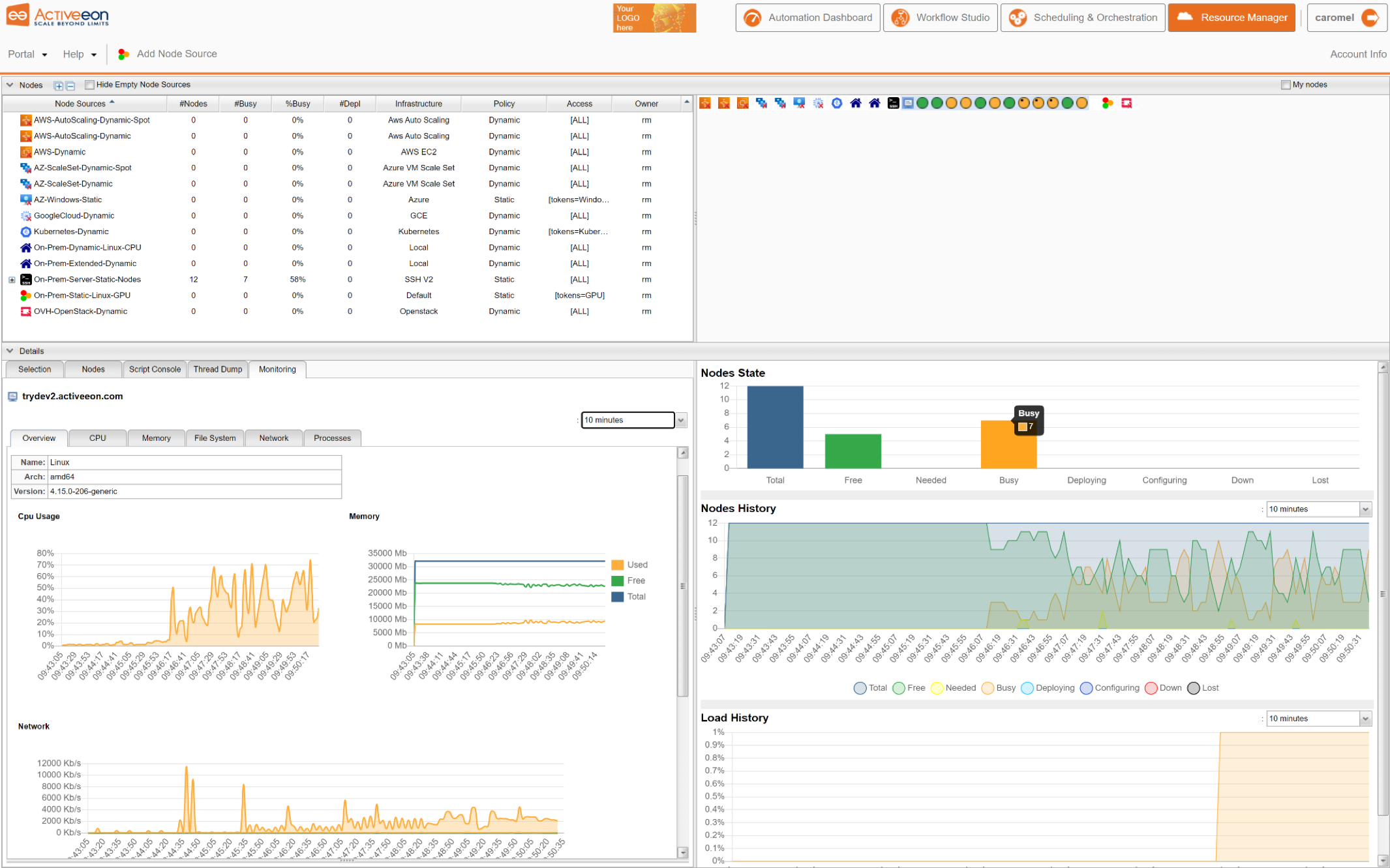Image resolution: width=1390 pixels, height=868 pixels.
Task: Open the Thread Dump panel
Action: tap(218, 369)
